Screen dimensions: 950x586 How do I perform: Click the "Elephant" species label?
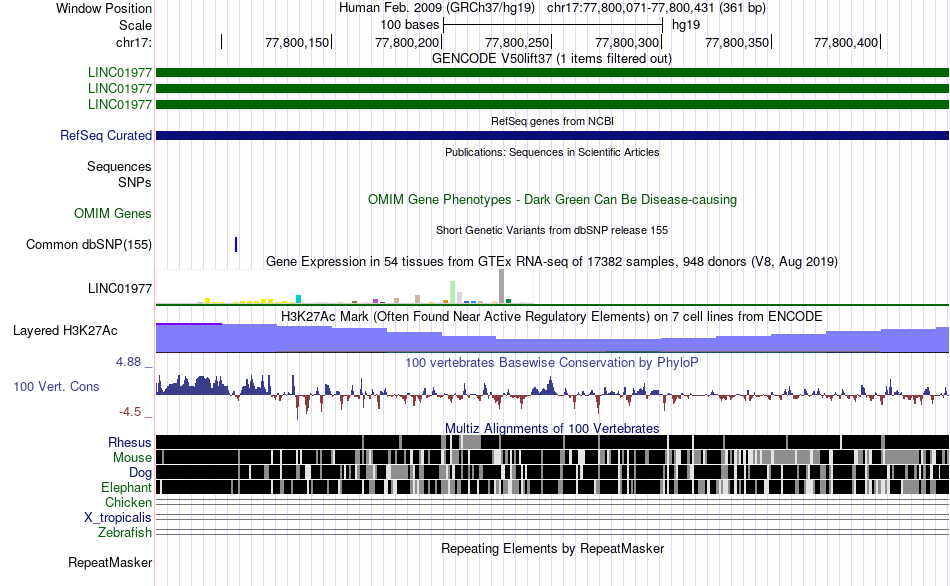(127, 488)
